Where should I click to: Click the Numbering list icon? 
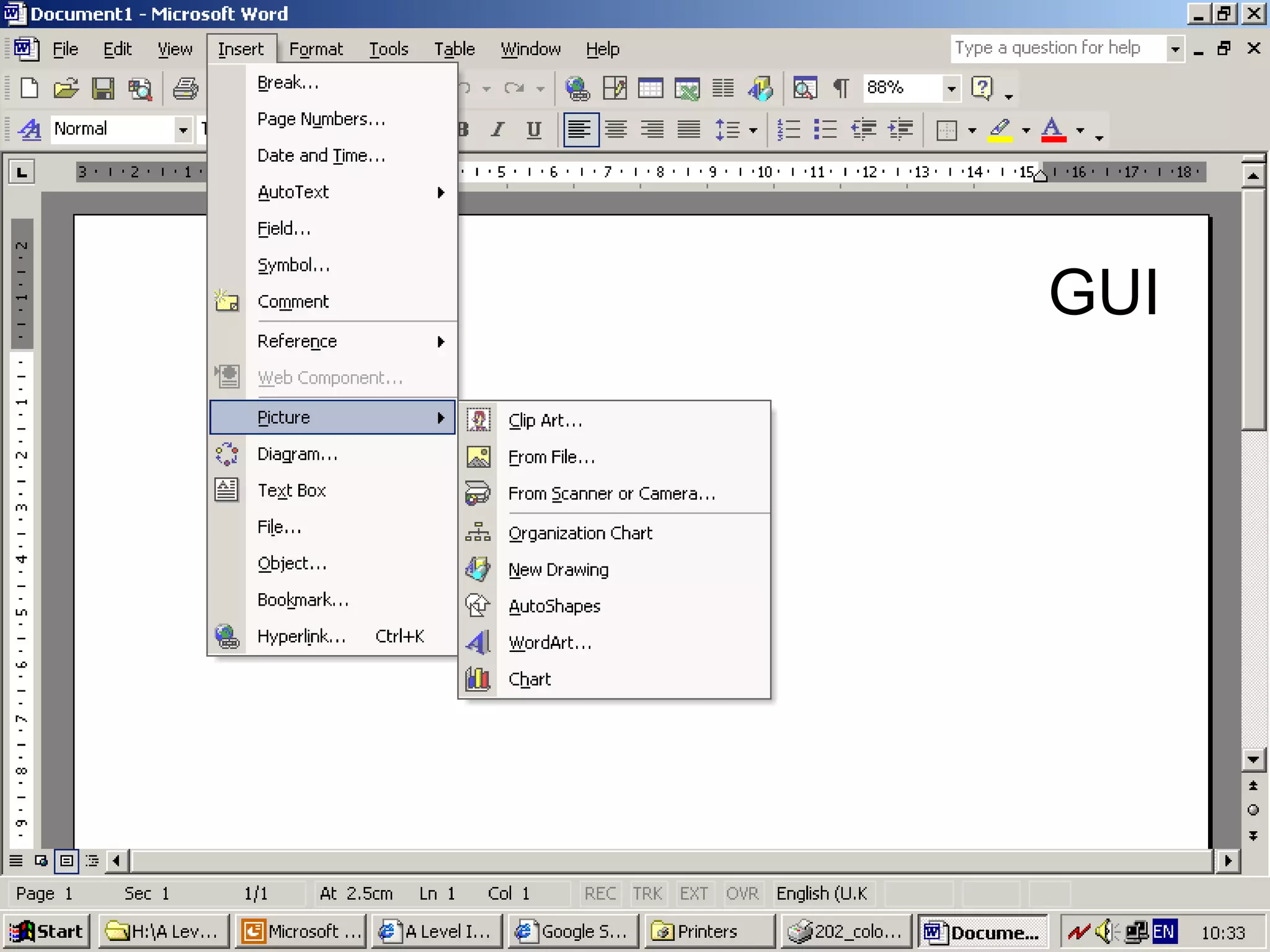(789, 130)
